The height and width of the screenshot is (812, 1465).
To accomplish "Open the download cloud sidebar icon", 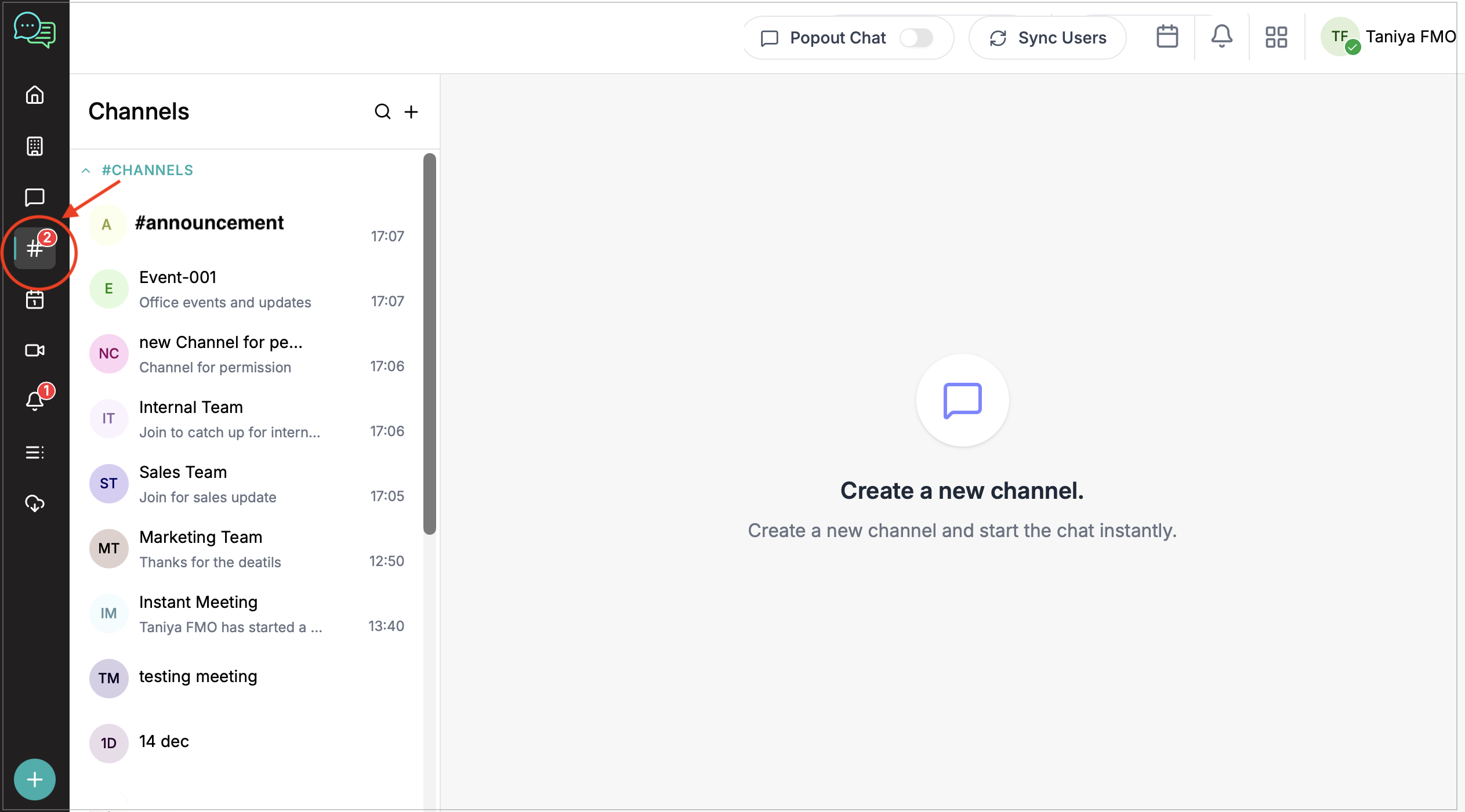I will tap(35, 503).
